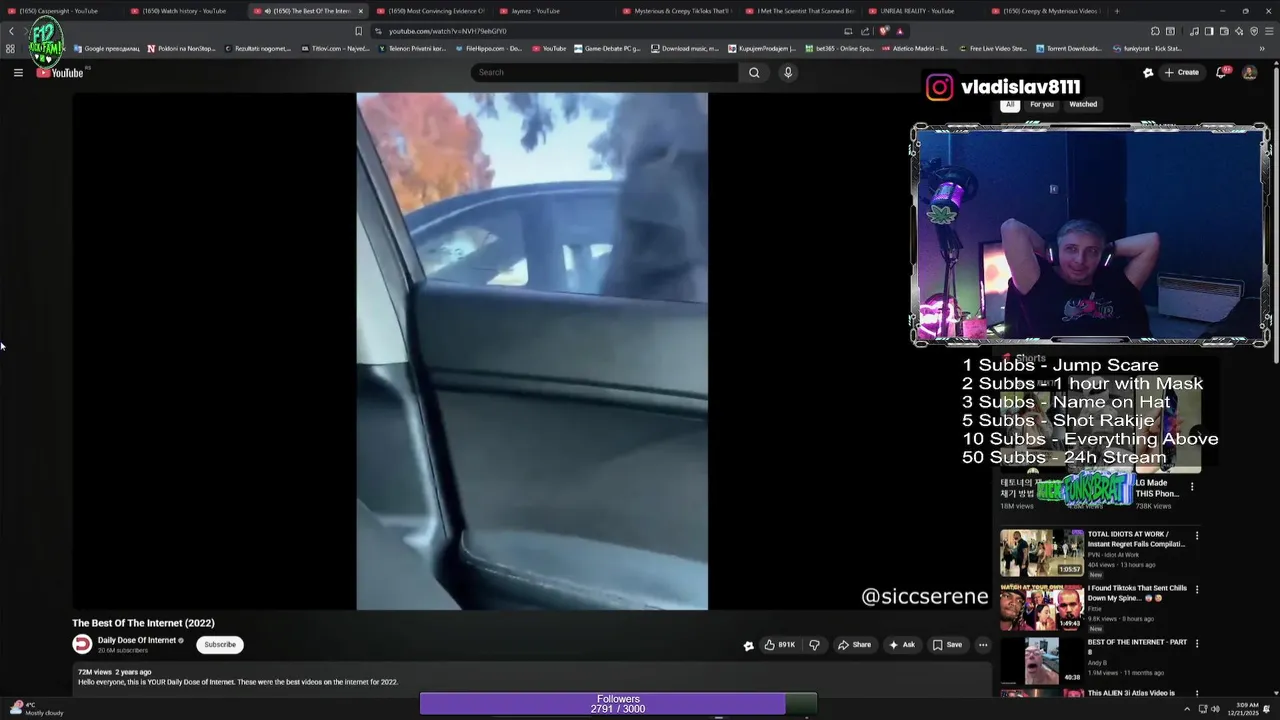Open BEST OF THE INTERNET PART 8 thumbnail
1280x720 pixels.
[1041, 661]
